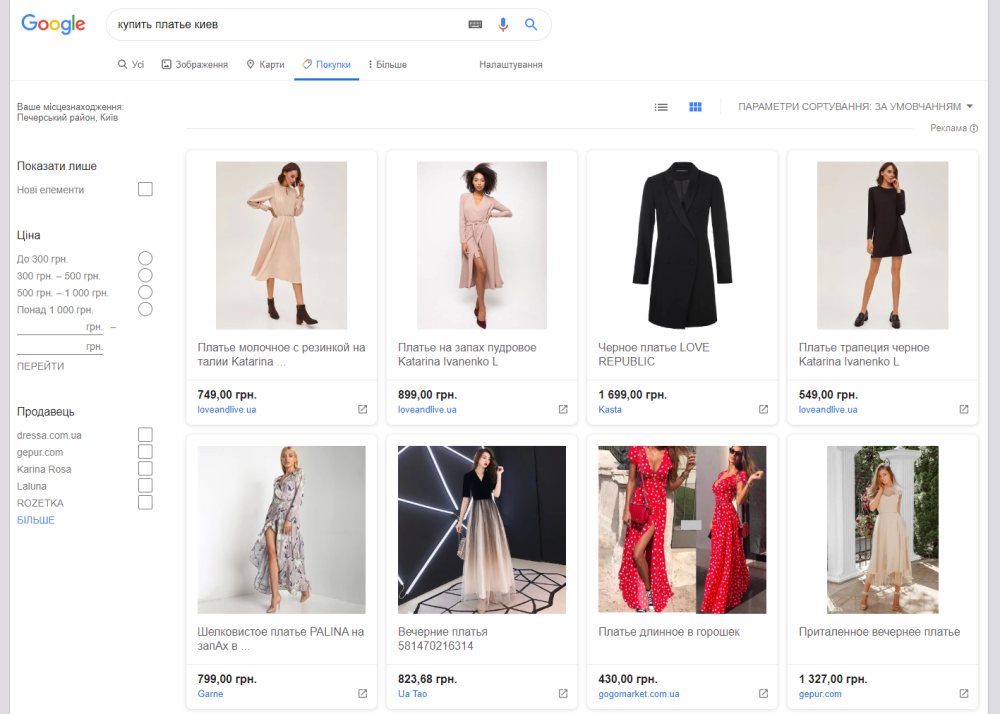Viewport: 1000px width, 714px height.
Task: Open the Карти tab
Action: tap(265, 65)
